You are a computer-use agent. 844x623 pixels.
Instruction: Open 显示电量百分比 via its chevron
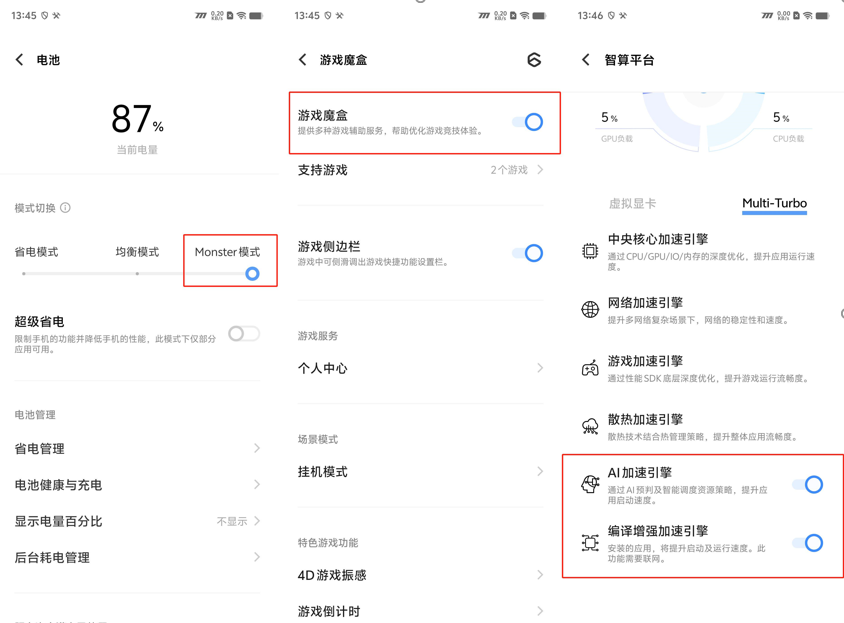coord(257,521)
